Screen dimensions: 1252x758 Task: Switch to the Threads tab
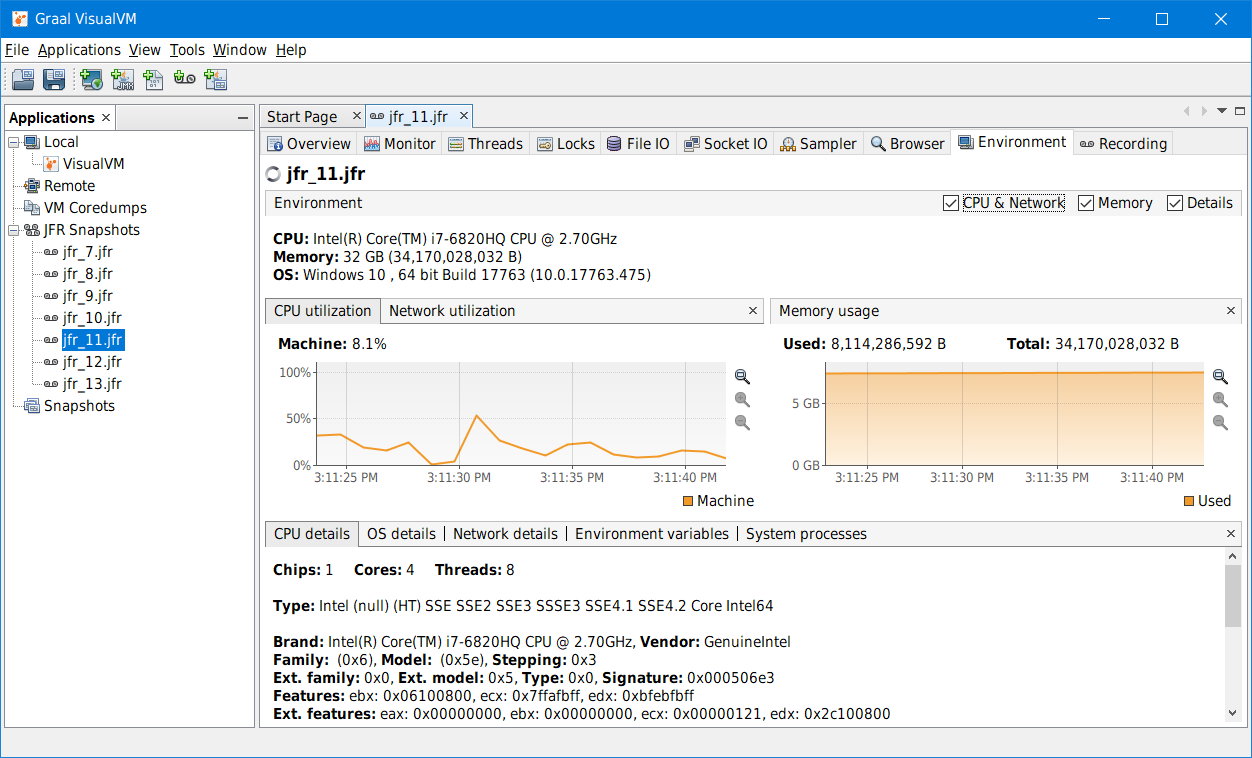[485, 144]
